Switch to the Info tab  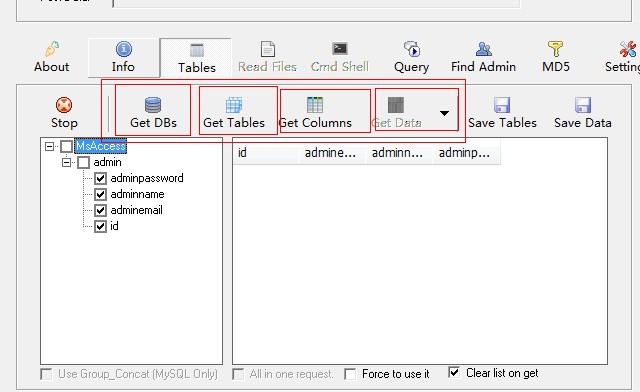coord(123,58)
